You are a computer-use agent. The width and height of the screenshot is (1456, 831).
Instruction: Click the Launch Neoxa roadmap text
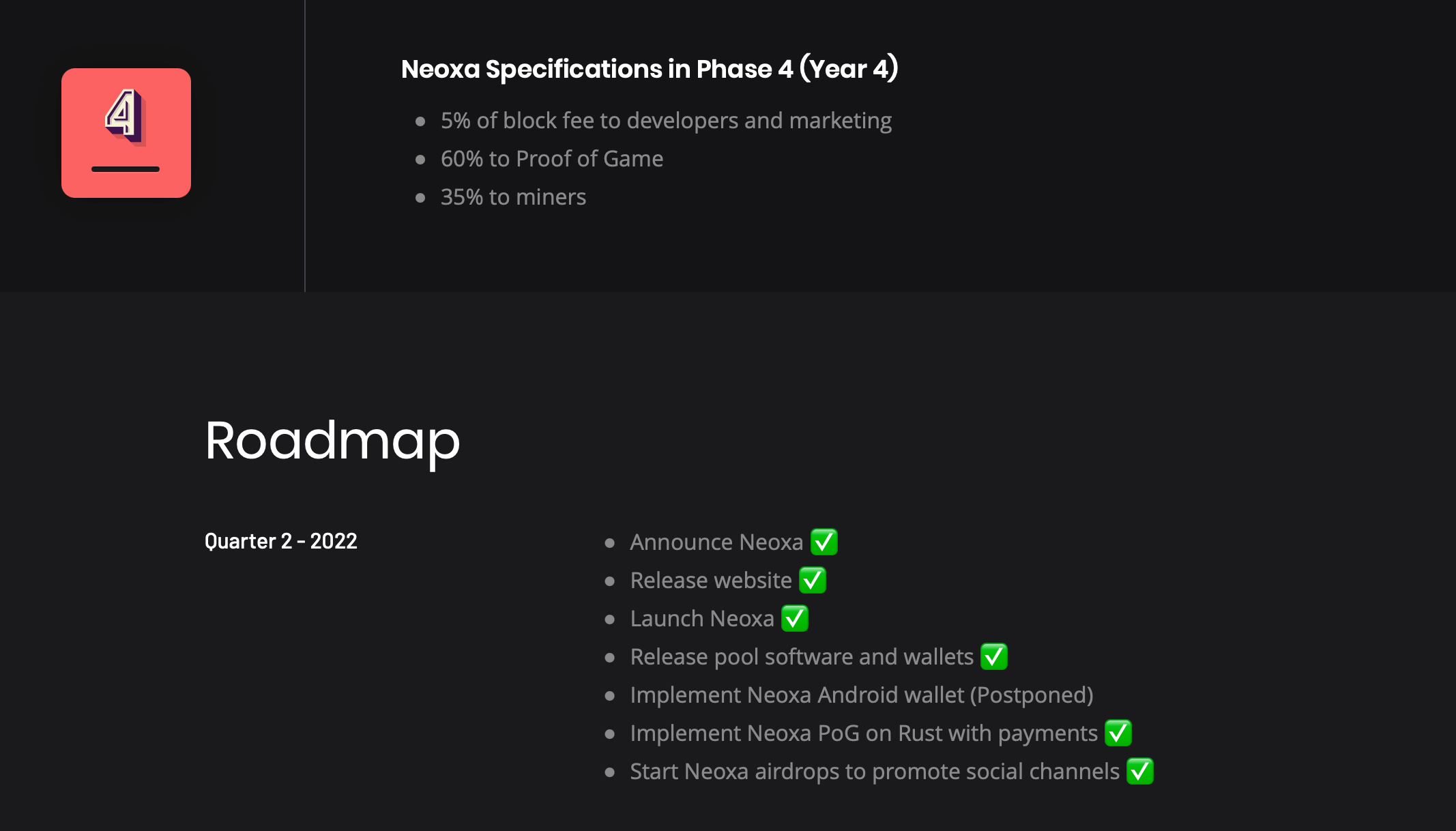tap(701, 619)
